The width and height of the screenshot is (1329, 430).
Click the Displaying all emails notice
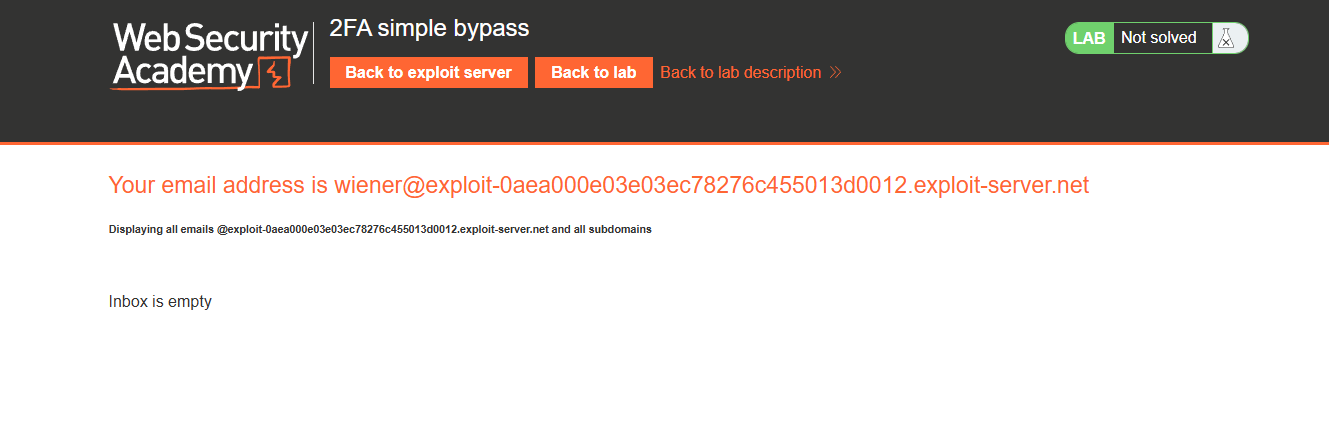point(380,229)
